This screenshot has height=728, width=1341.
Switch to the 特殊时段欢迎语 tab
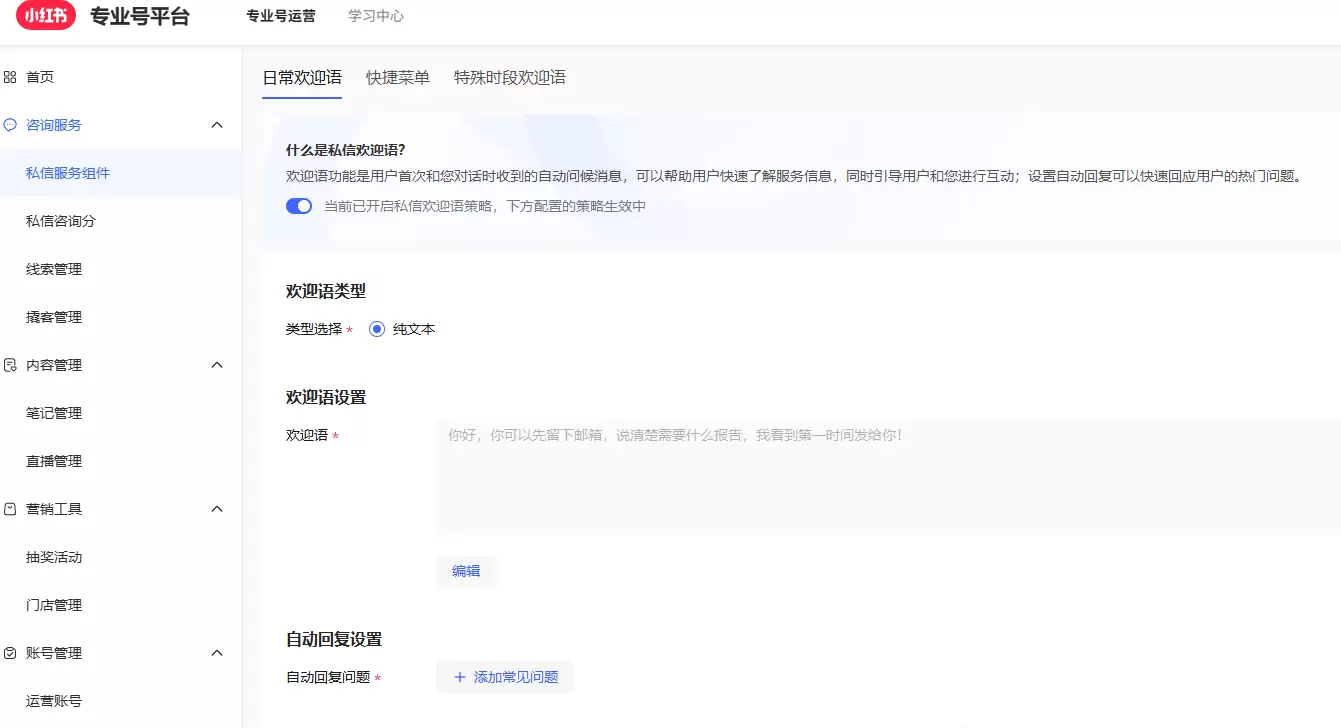coord(510,77)
